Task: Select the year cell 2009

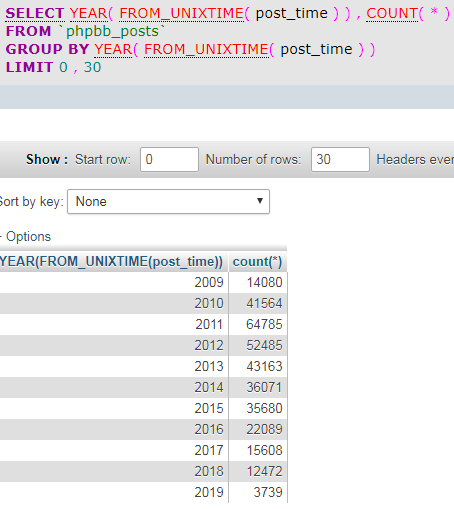Action: [209, 282]
